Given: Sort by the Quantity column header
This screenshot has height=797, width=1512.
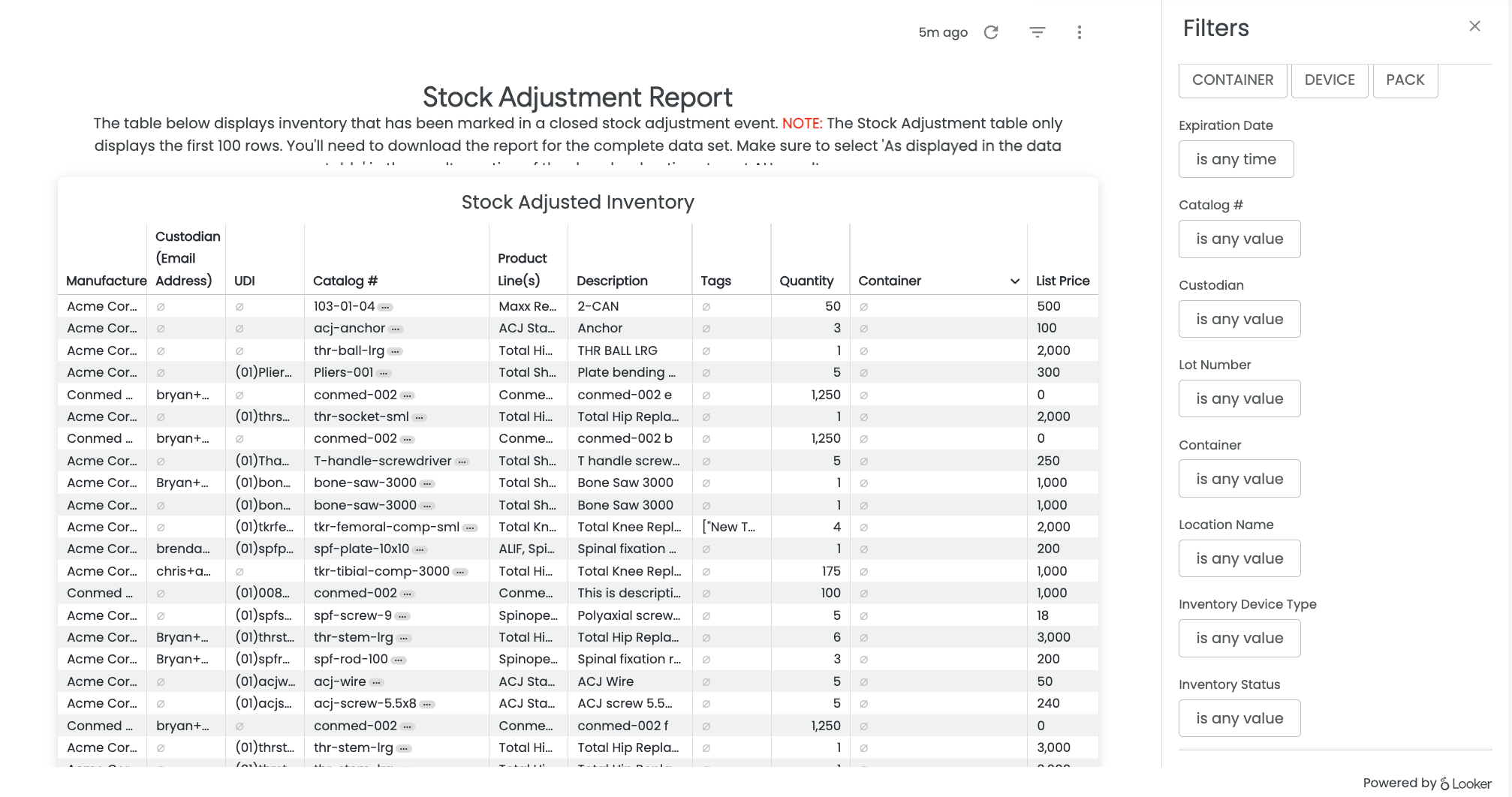Looking at the screenshot, I should click(806, 281).
